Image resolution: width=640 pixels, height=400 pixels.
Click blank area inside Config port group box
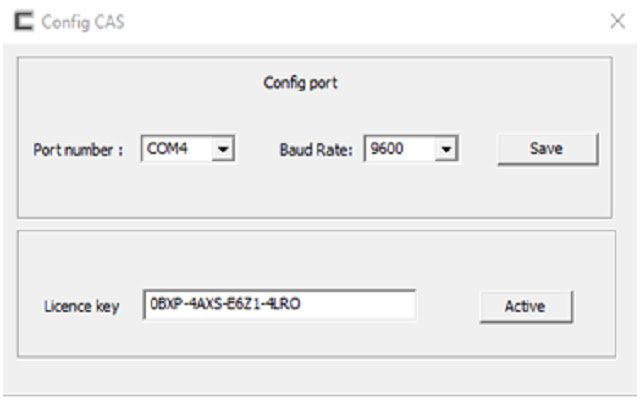tap(314, 192)
